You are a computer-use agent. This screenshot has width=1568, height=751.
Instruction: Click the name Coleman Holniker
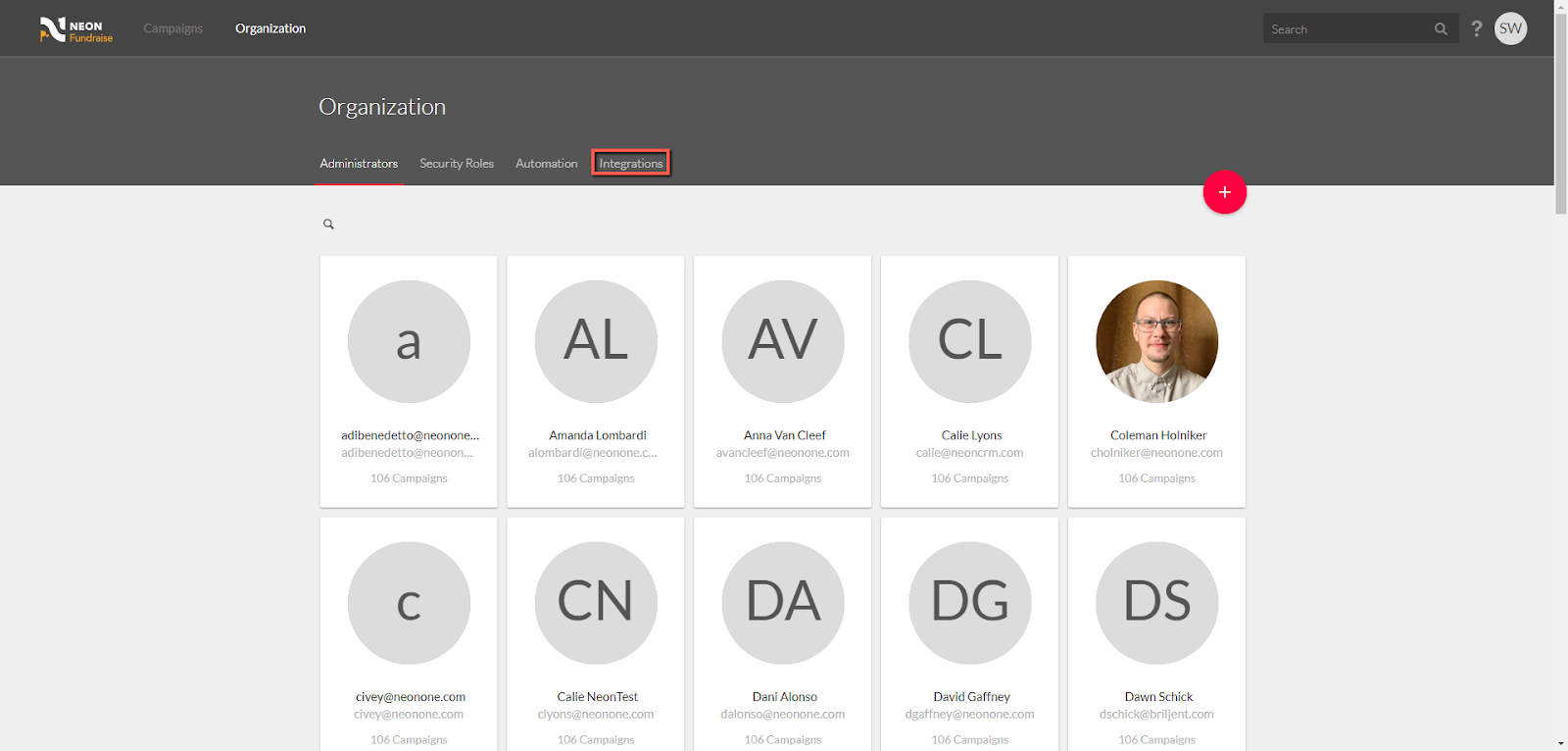point(1158,435)
